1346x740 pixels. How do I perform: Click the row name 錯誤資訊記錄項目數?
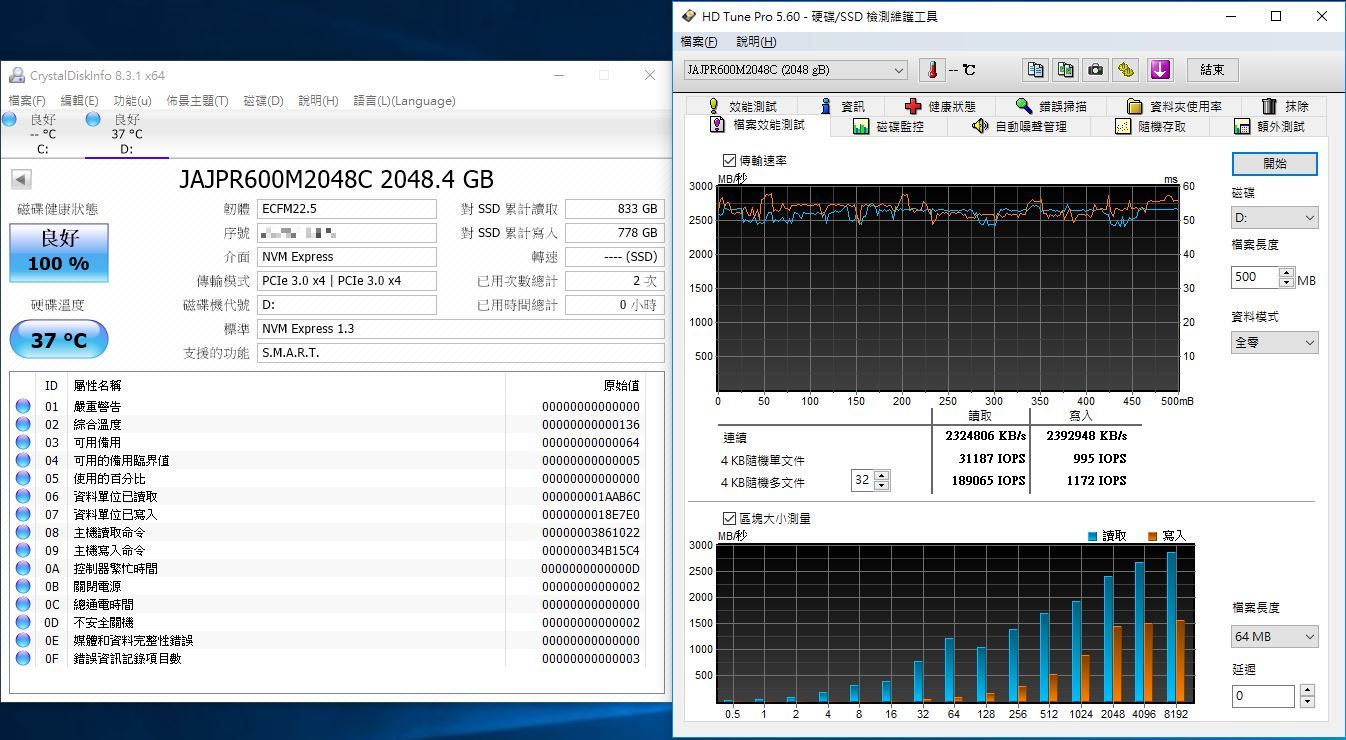click(127, 659)
